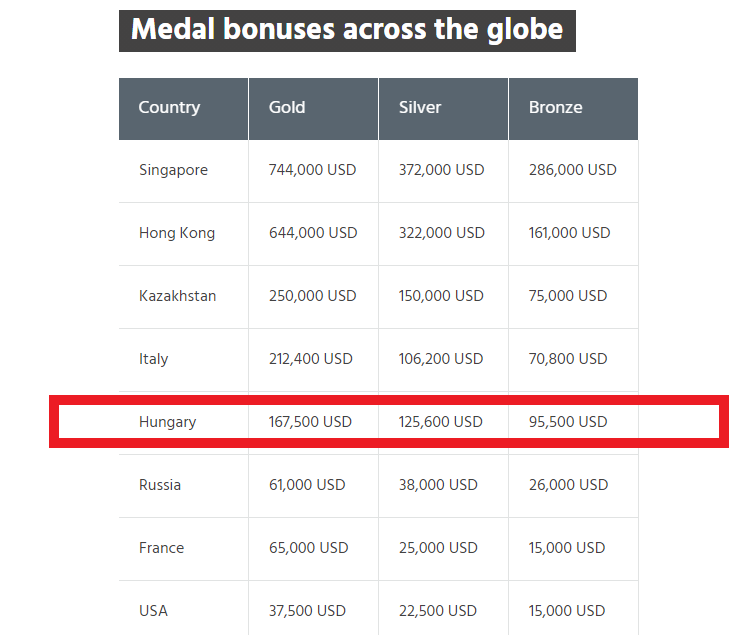Click Russia's 61,000 USD gold cell
Image resolution: width=750 pixels, height=635 pixels.
(x=313, y=486)
